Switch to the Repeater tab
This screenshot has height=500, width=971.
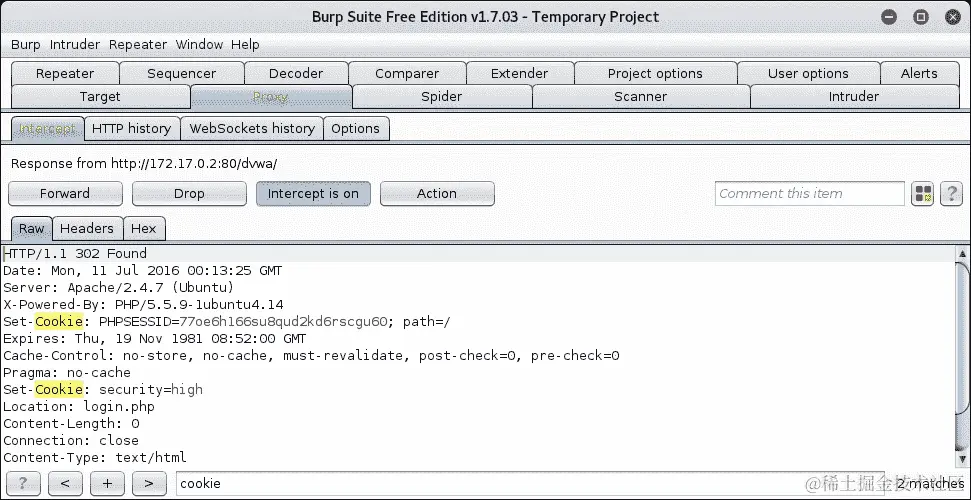coord(65,73)
